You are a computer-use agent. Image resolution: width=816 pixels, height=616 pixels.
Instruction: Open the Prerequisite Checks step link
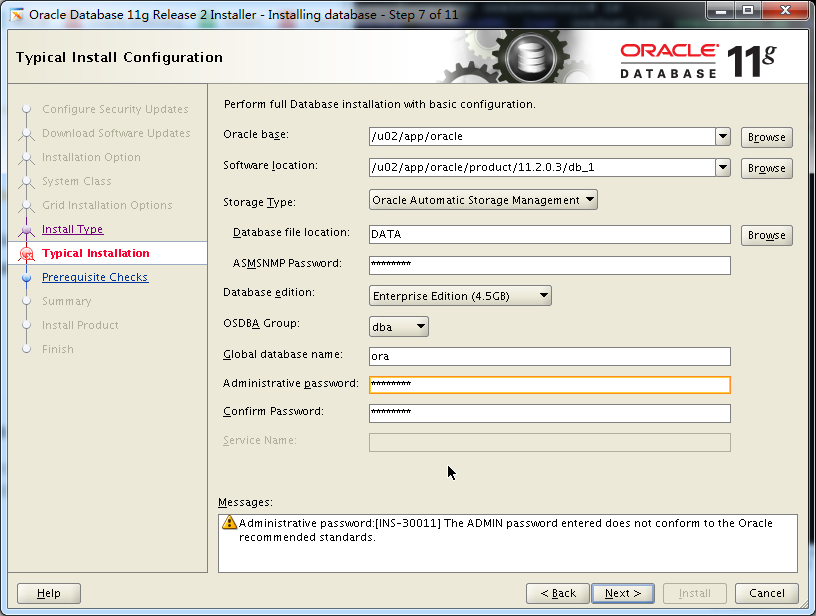(95, 277)
